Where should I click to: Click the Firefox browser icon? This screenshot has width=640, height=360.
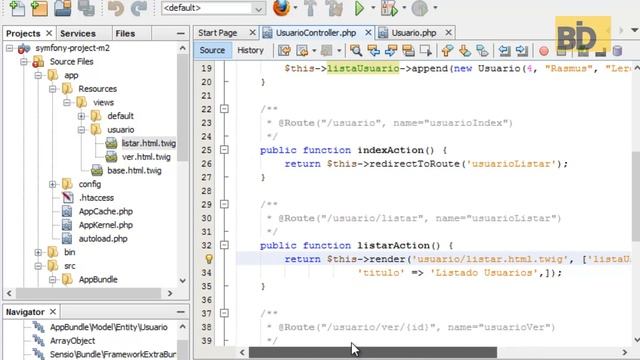point(281,8)
